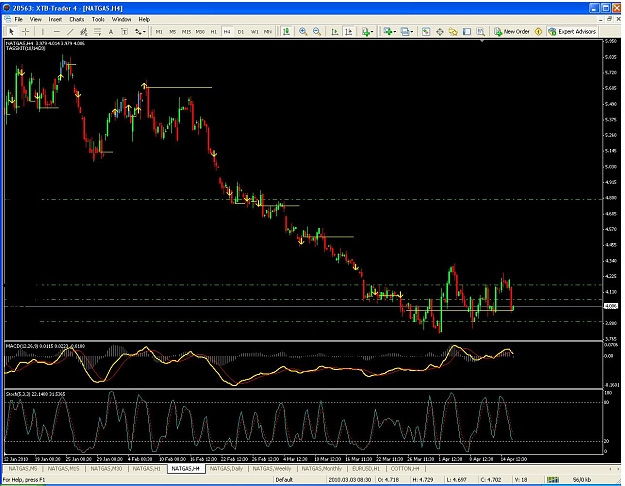625x486 pixels.
Task: Zoom in on the chart
Action: 303,31
